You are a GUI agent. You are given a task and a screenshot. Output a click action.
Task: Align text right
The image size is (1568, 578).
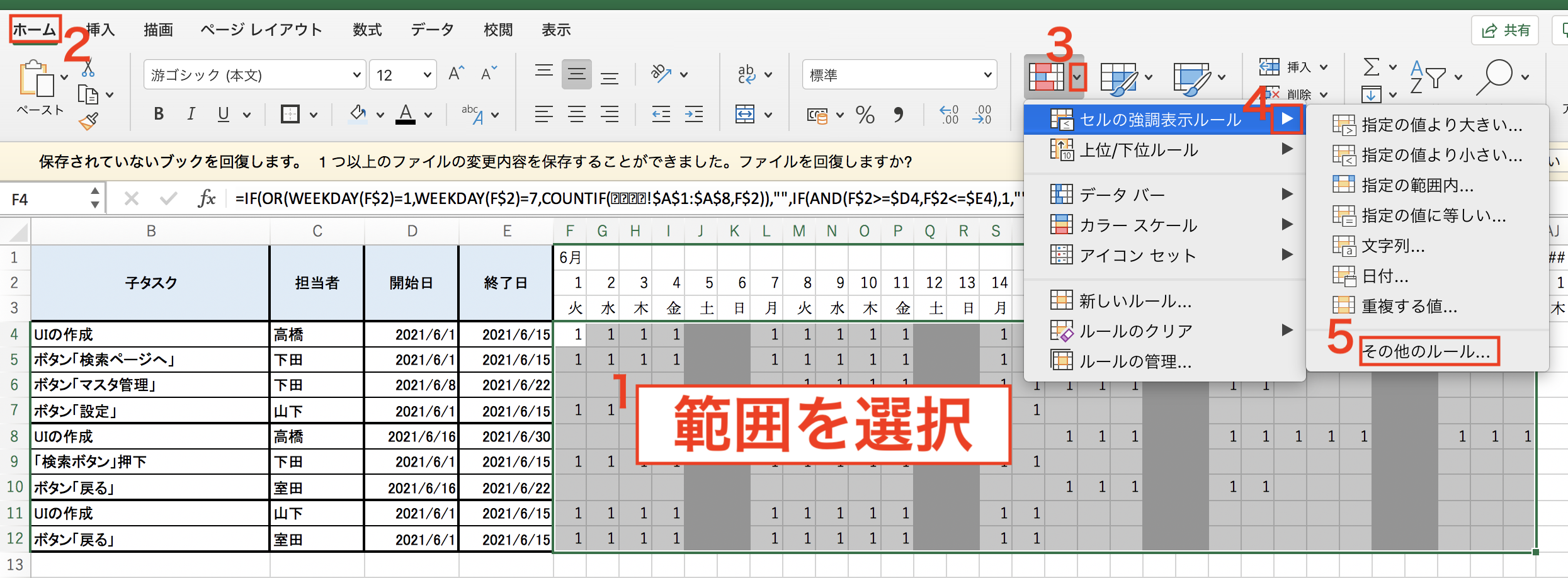[x=609, y=114]
